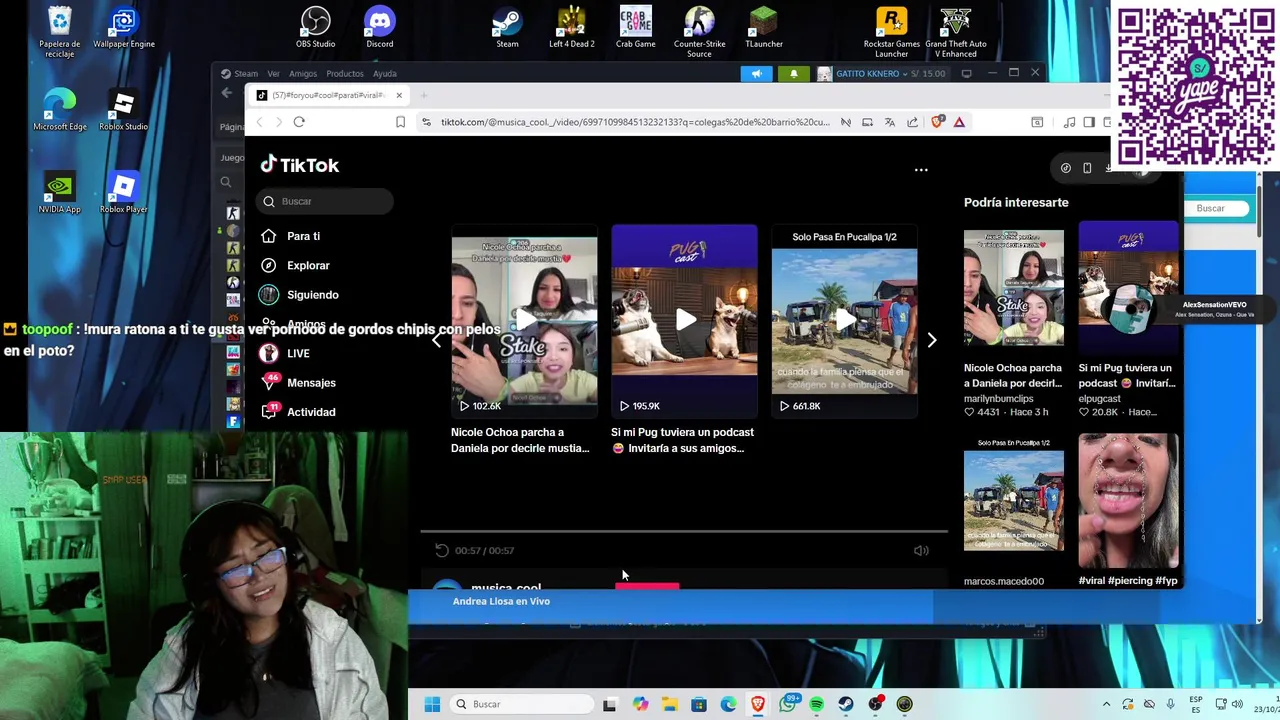
Task: Open the Steam menu in Steam window
Action: pos(246,73)
